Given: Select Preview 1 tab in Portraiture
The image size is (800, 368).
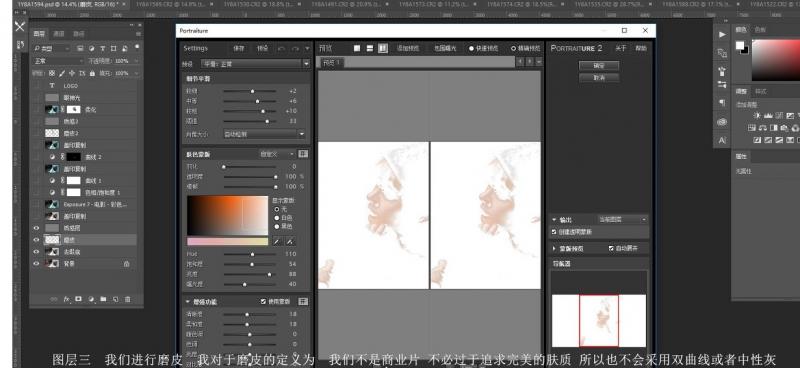Looking at the screenshot, I should pyautogui.click(x=333, y=63).
